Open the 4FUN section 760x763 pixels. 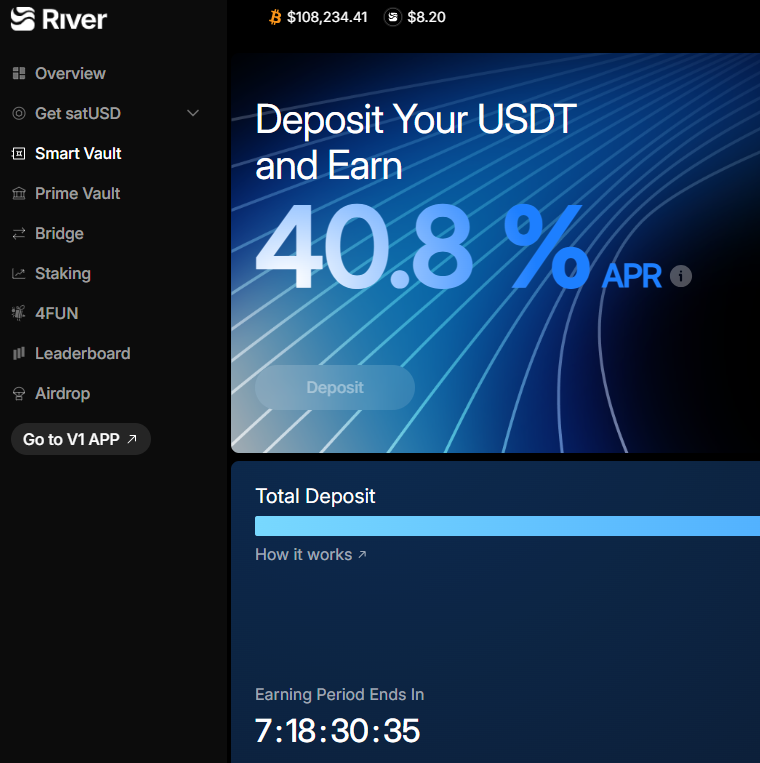(x=56, y=313)
